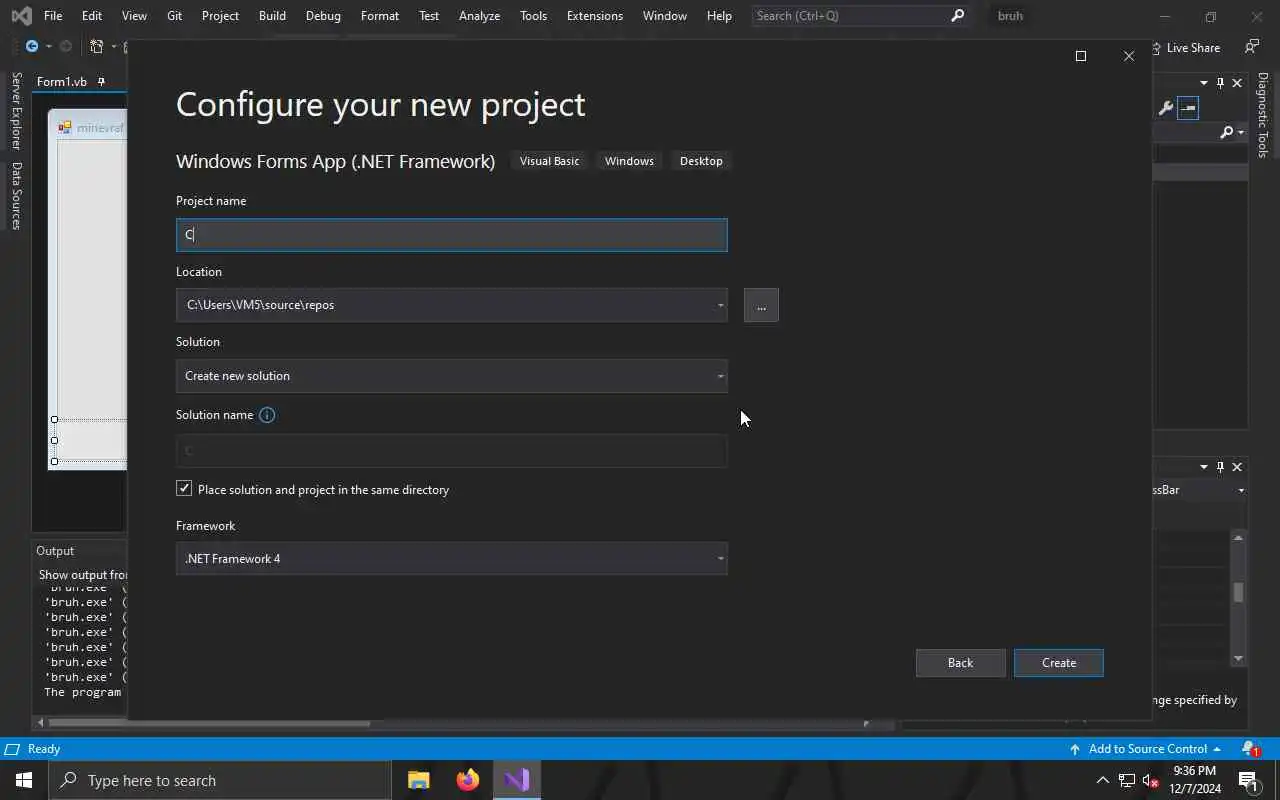The height and width of the screenshot is (800, 1280).
Task: Close the upper right tool panel
Action: click(1237, 83)
